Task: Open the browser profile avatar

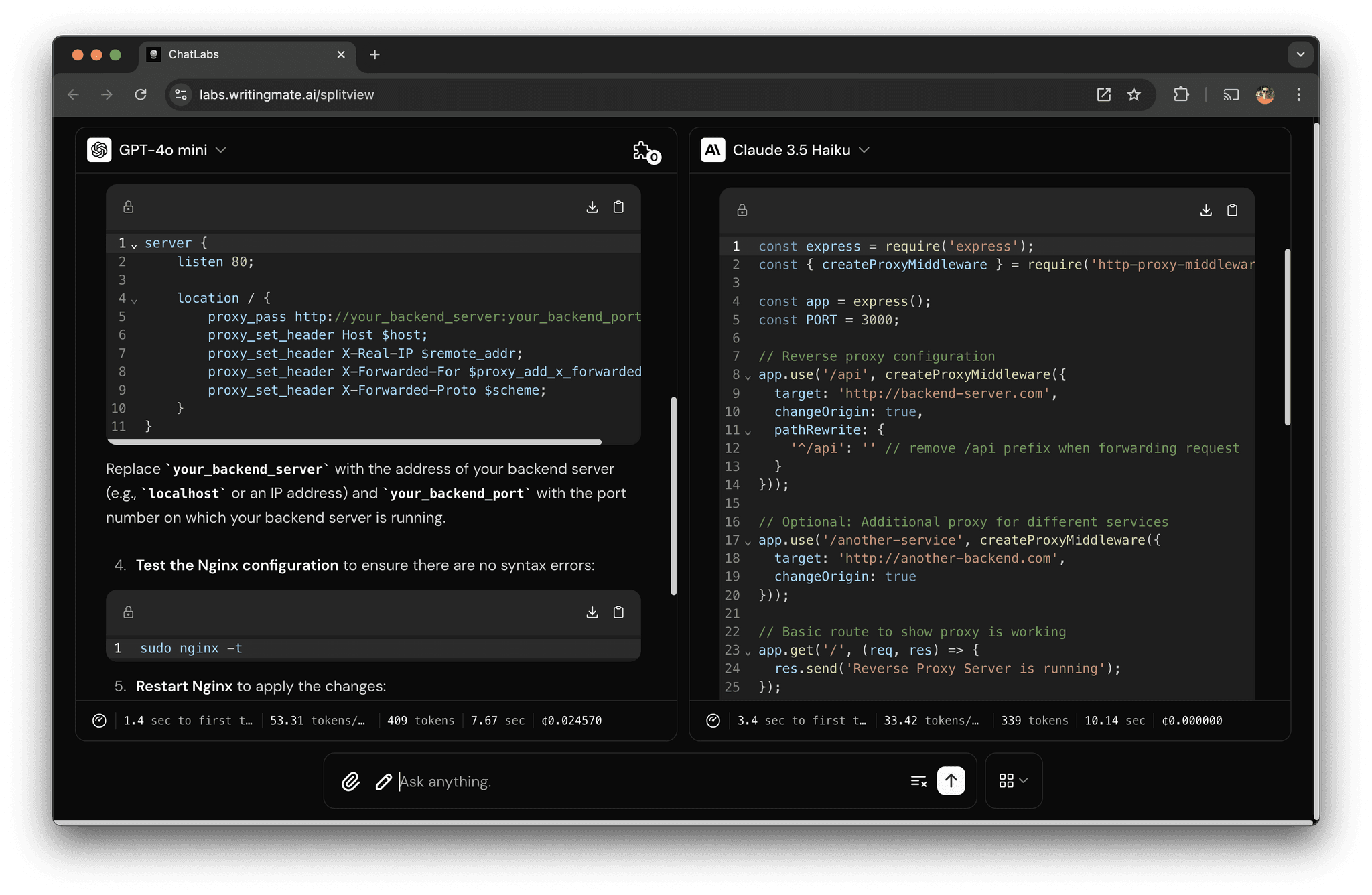Action: coord(1265,94)
